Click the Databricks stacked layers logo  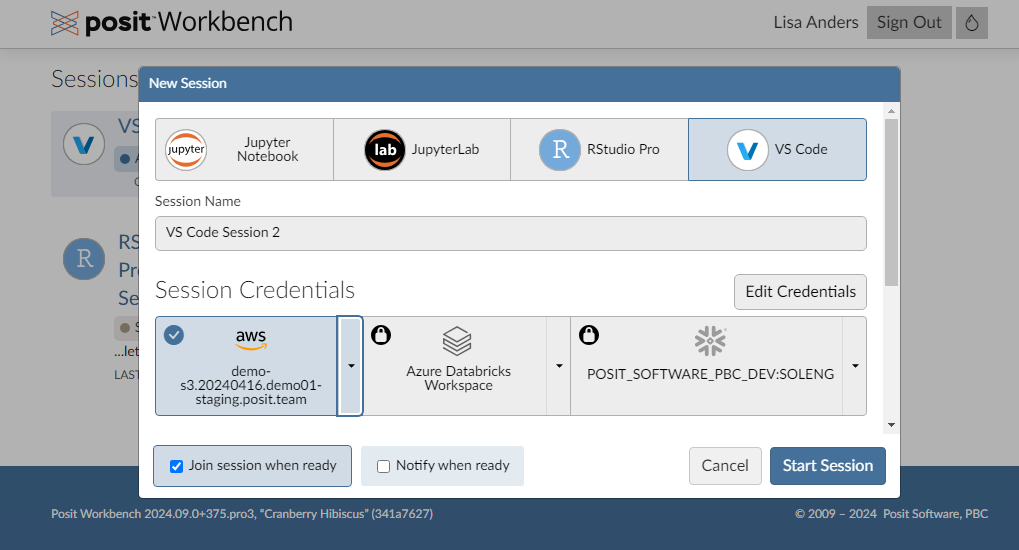(457, 341)
